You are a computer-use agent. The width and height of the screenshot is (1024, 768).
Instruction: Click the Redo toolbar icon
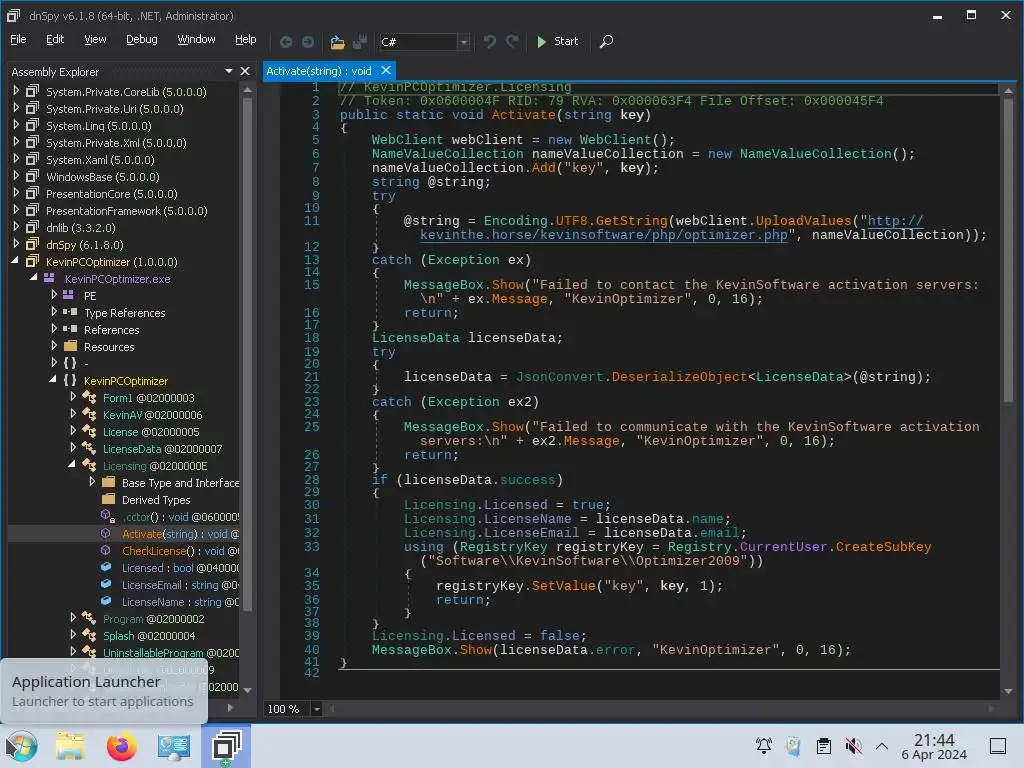(513, 42)
